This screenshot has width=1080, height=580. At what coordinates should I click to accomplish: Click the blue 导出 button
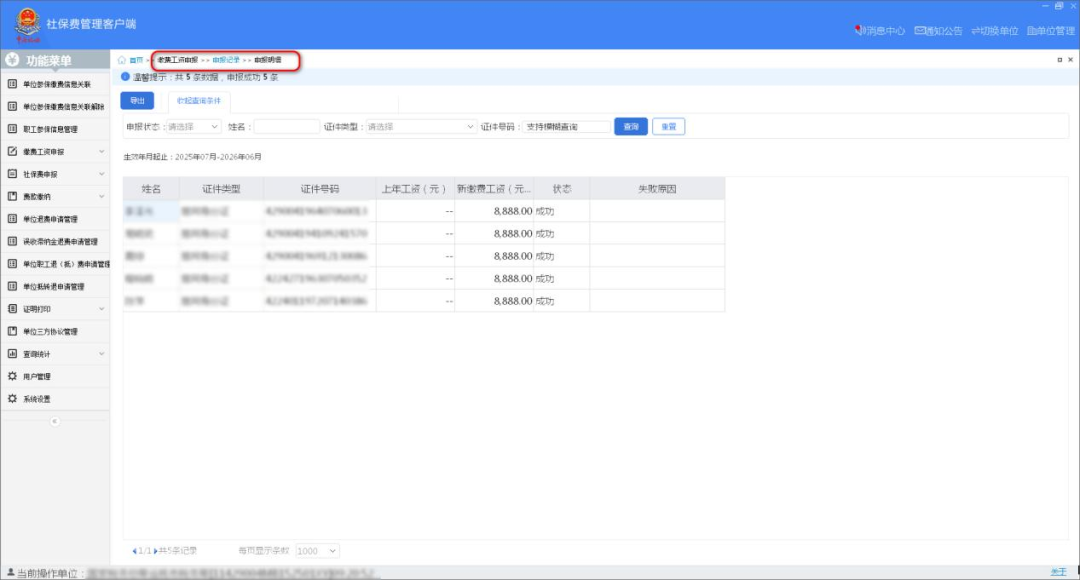[137, 101]
